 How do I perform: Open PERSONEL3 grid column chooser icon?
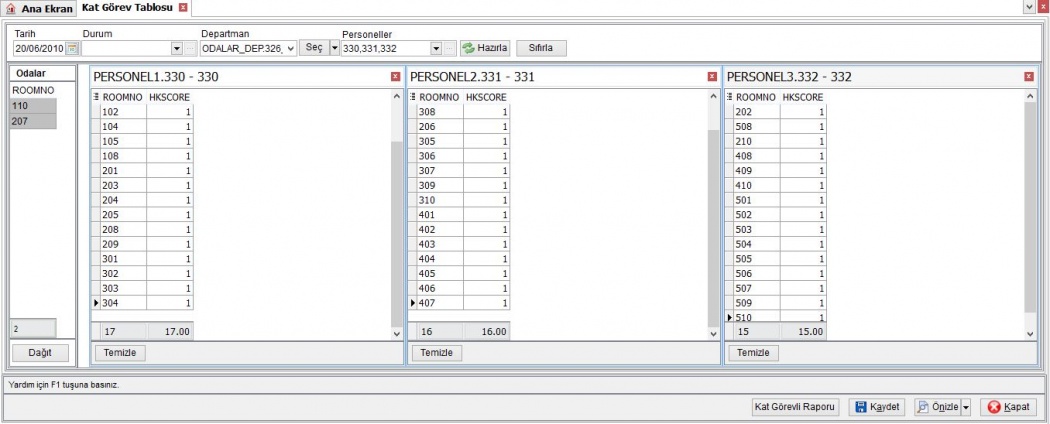pyautogui.click(x=729, y=97)
